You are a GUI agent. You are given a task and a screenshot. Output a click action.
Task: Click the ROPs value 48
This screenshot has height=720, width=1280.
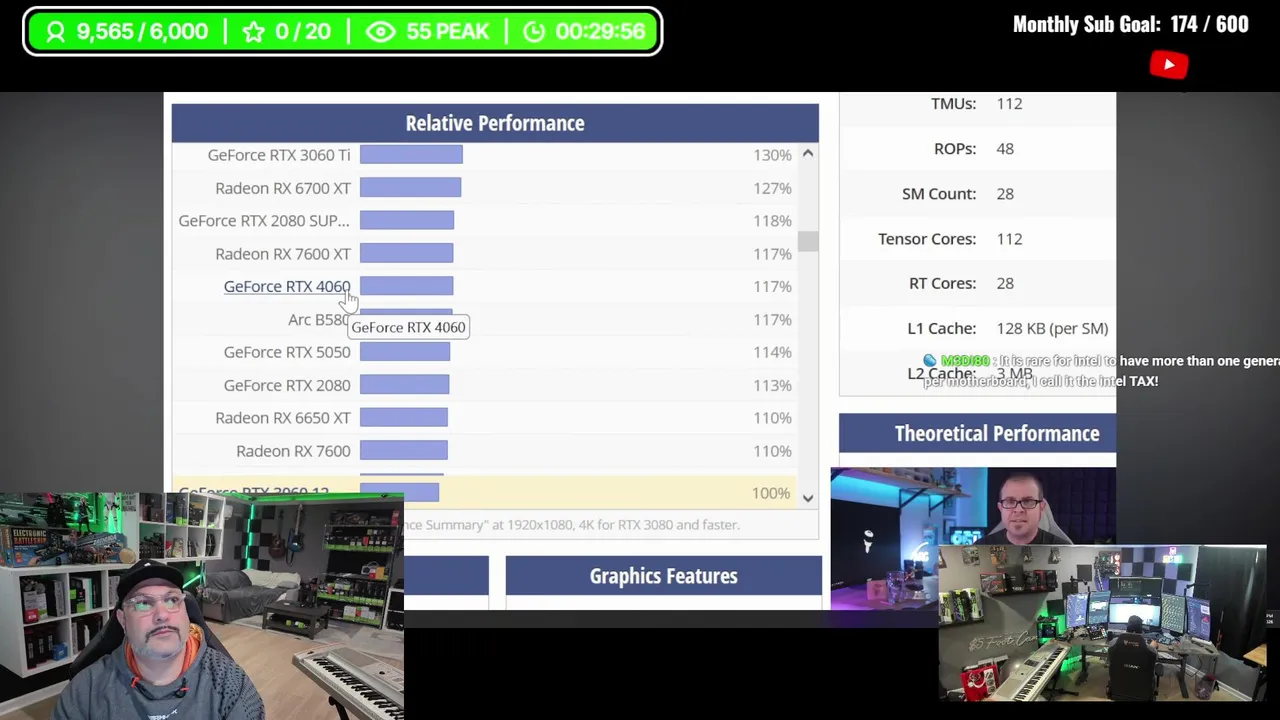(1005, 149)
